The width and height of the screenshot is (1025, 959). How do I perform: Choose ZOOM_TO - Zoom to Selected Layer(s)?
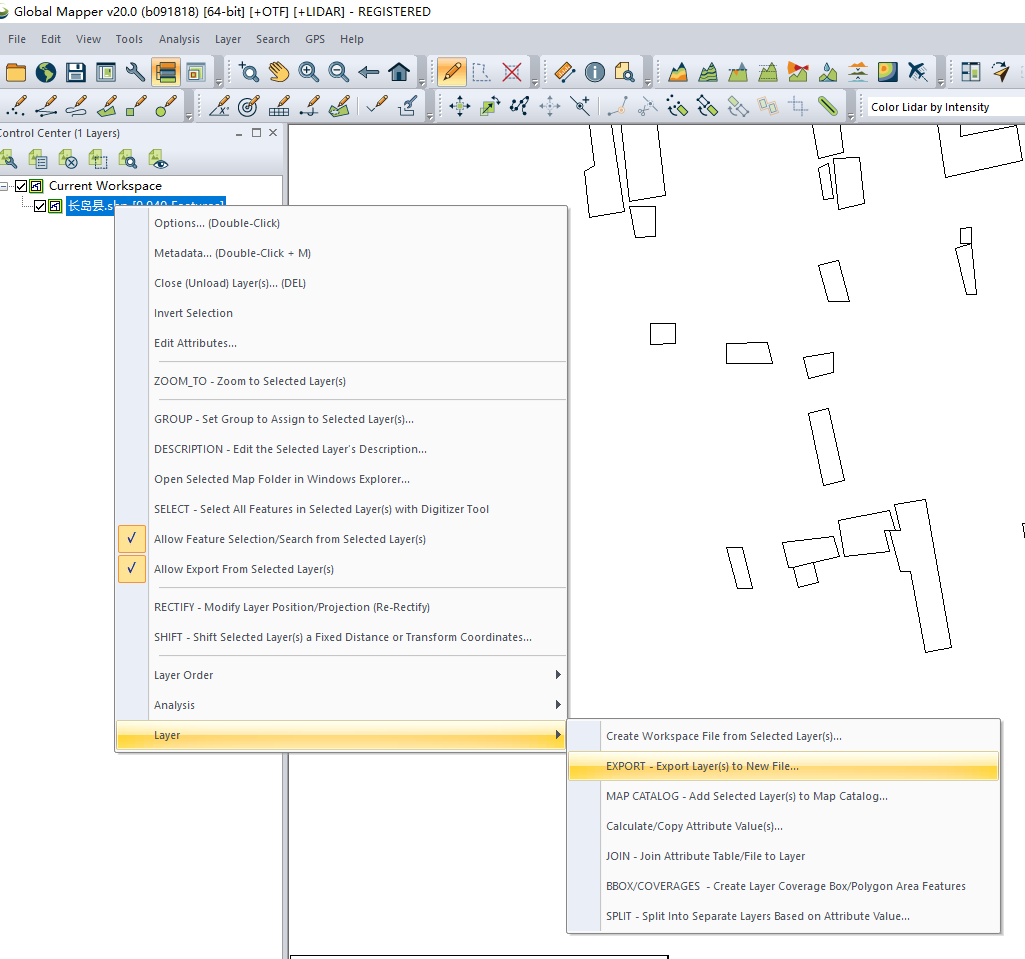(x=341, y=381)
